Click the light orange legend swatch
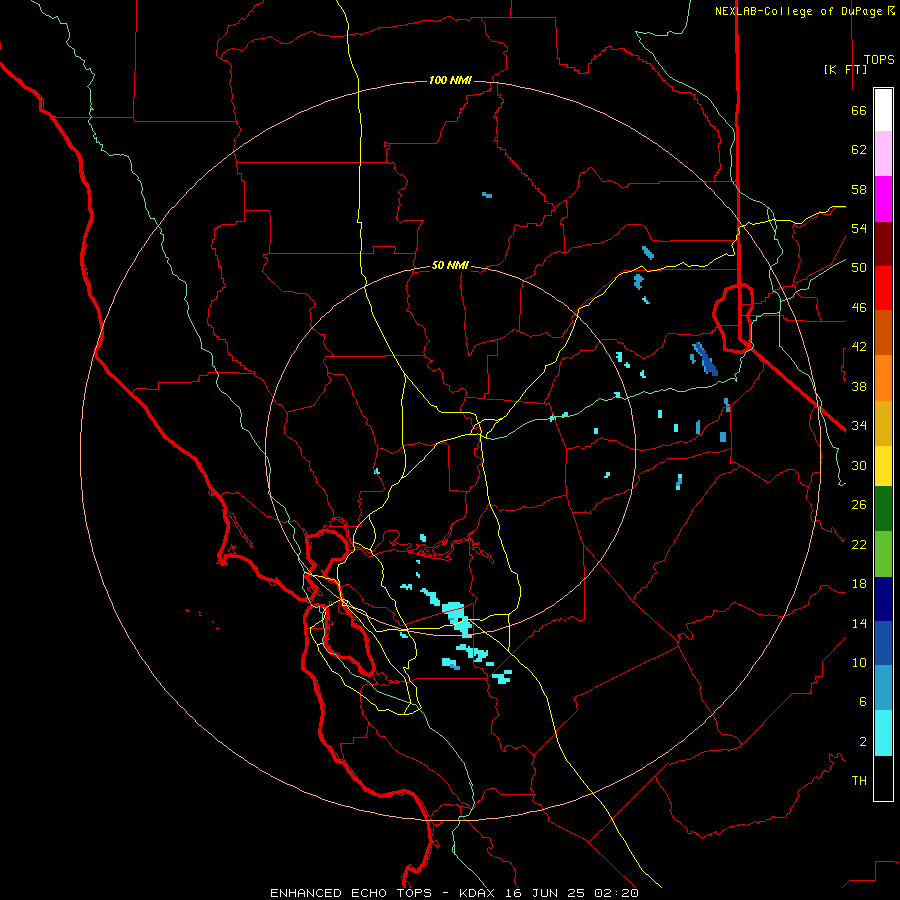 [x=883, y=378]
